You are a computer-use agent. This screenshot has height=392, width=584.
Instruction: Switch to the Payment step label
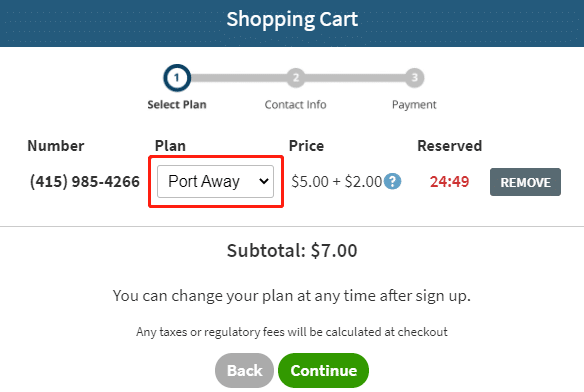tap(414, 105)
